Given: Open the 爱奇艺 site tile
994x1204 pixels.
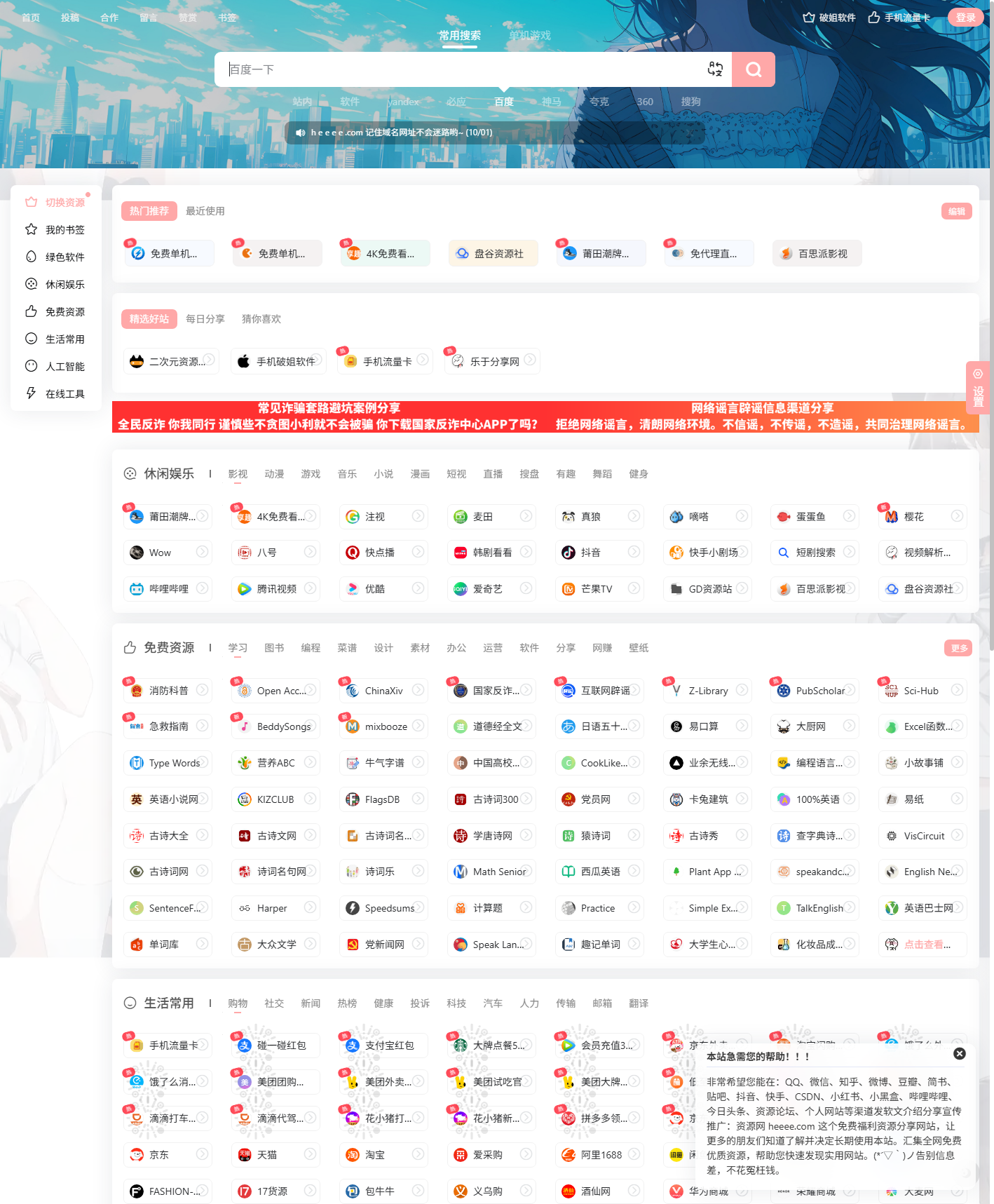Looking at the screenshot, I should click(x=491, y=589).
